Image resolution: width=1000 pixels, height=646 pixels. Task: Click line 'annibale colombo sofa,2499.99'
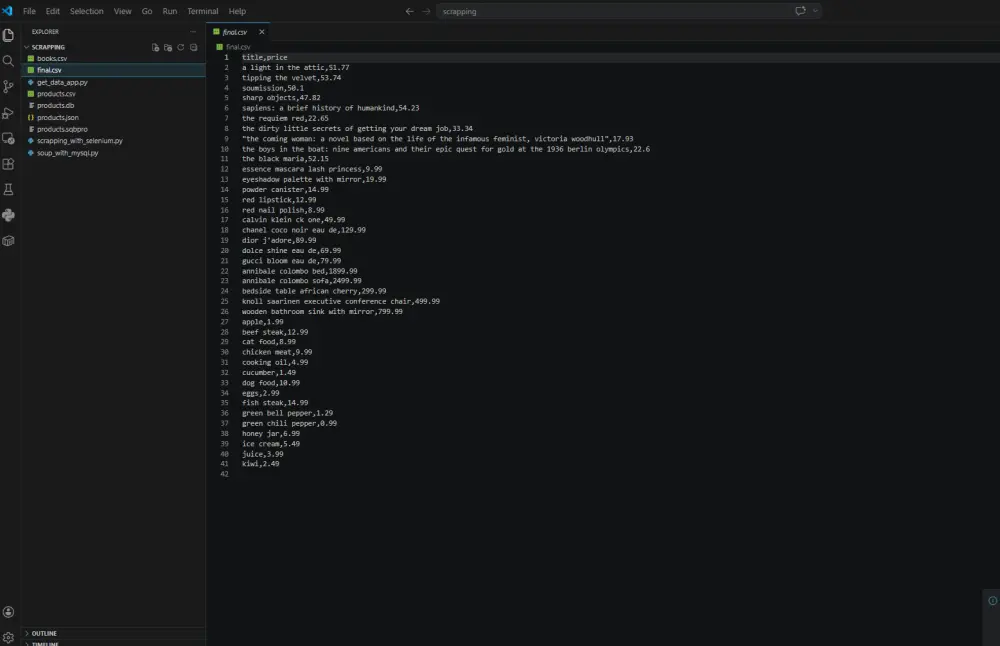pos(302,281)
